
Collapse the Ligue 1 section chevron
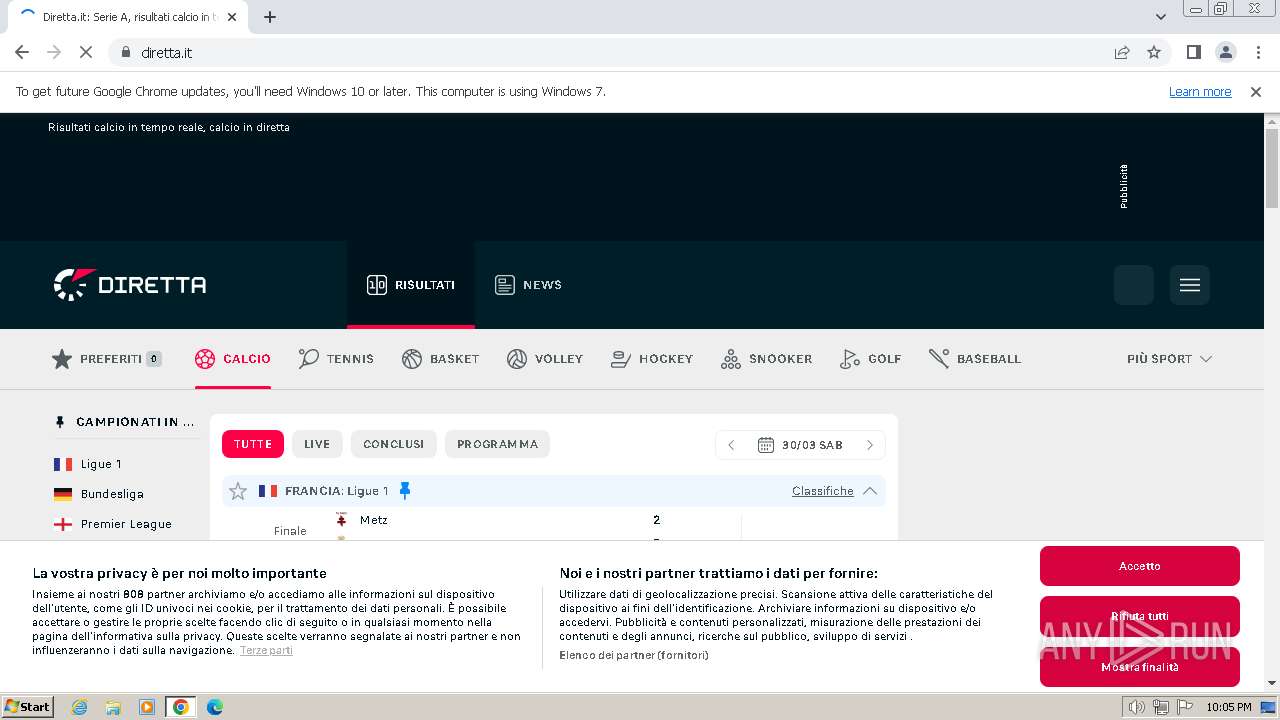pos(870,491)
